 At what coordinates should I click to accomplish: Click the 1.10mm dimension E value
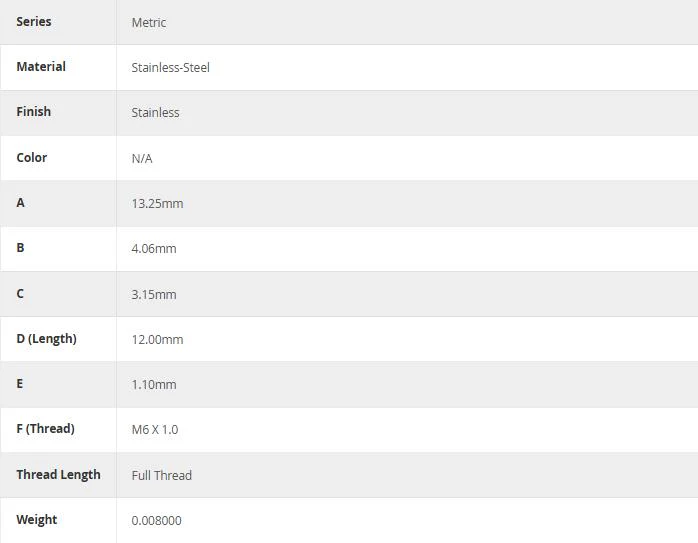point(154,385)
